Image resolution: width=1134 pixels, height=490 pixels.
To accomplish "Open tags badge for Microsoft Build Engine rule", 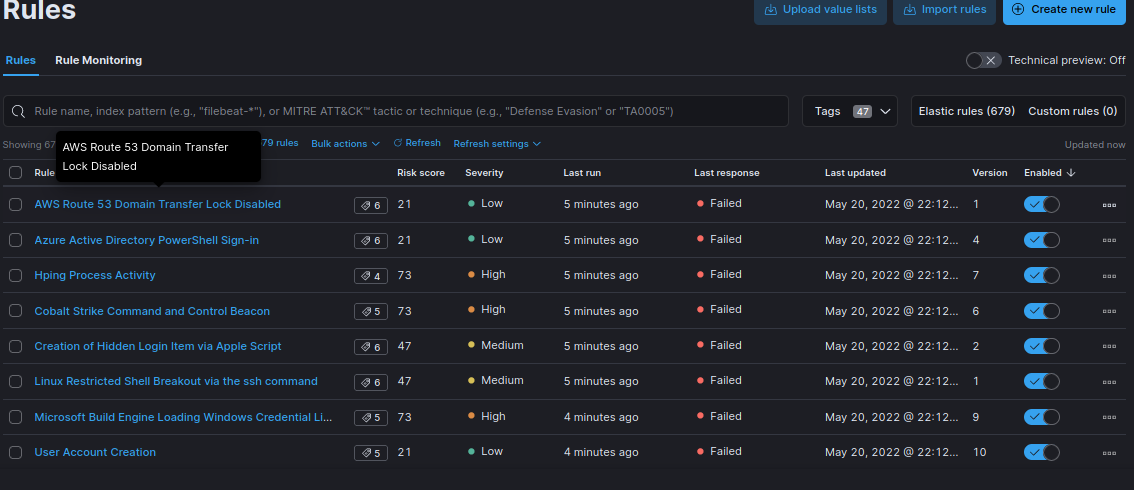I will coord(371,418).
